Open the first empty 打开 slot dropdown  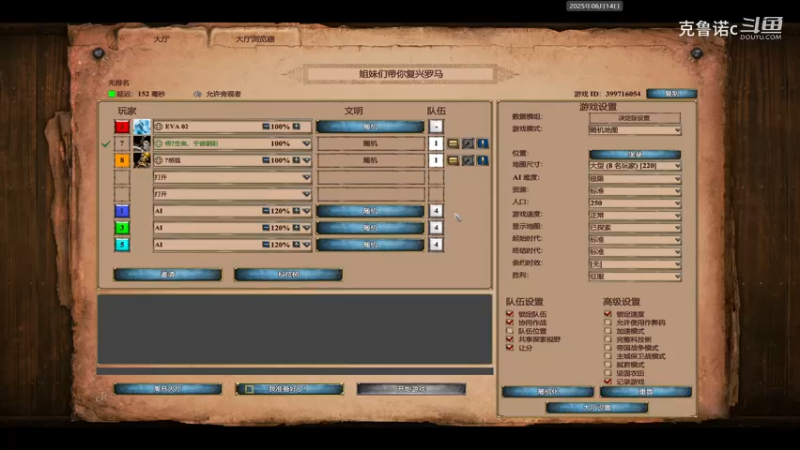point(232,177)
